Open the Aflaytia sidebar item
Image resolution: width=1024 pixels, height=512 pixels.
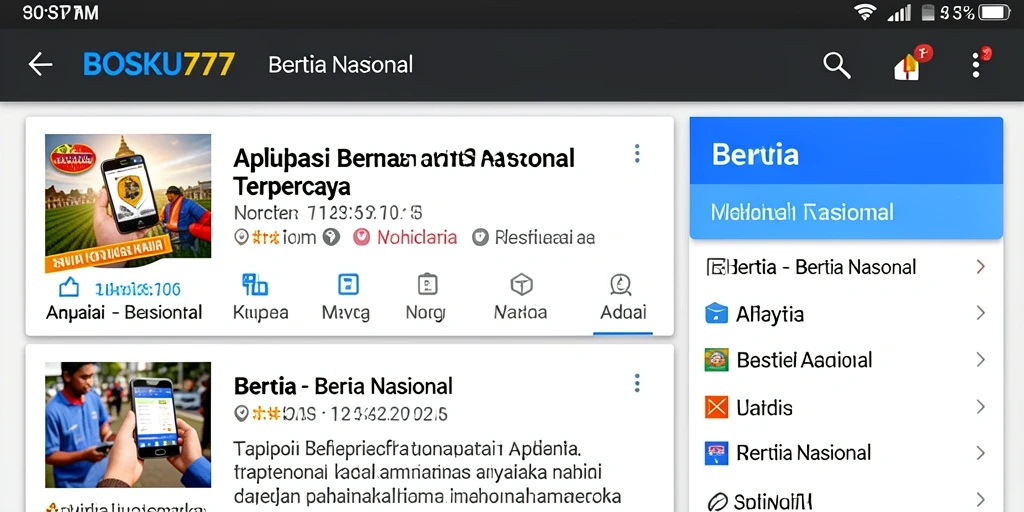pyautogui.click(x=846, y=314)
